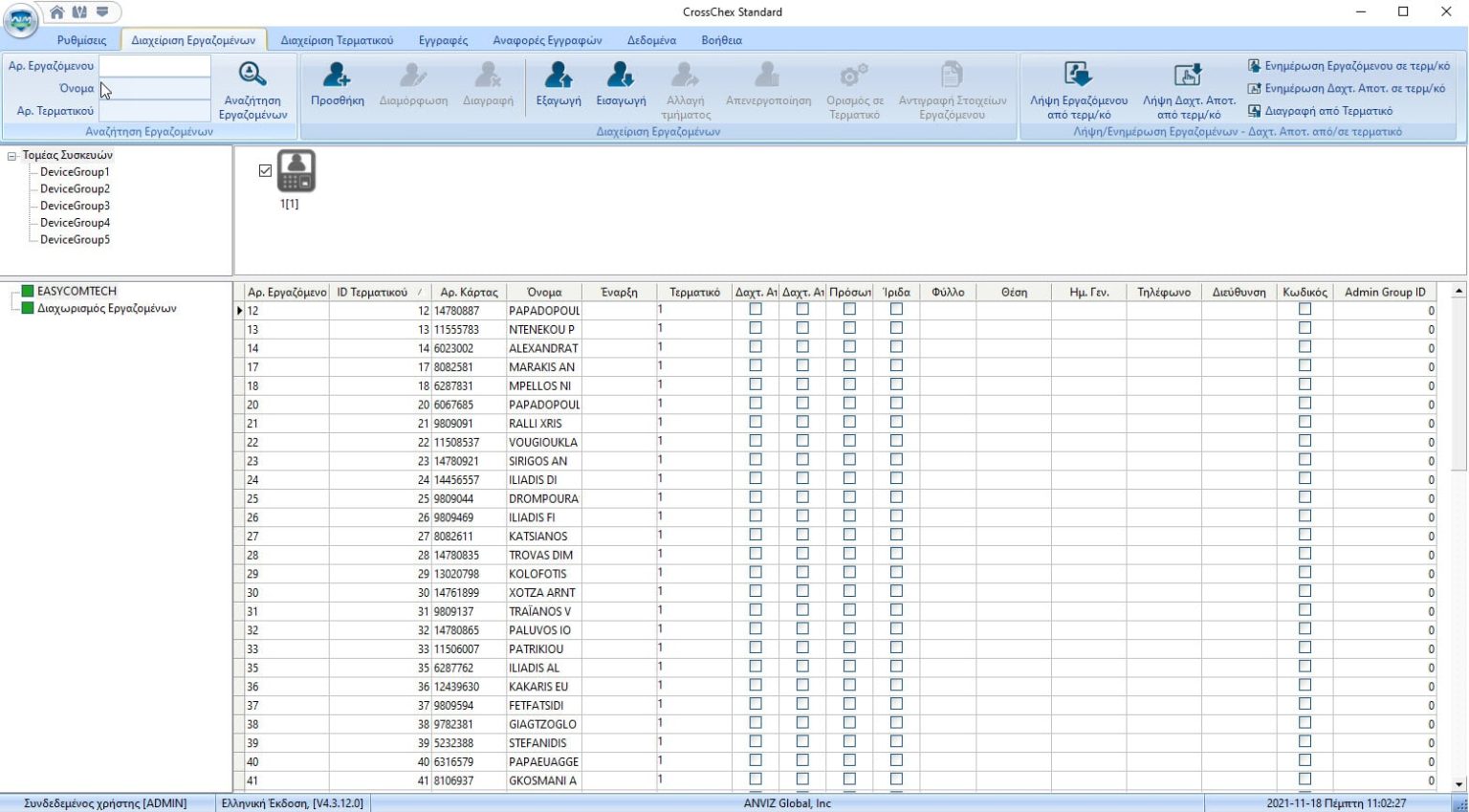Image resolution: width=1469 pixels, height=812 pixels.
Task: Open the quick access toolbar dropdown arrow
Action: coord(102,12)
